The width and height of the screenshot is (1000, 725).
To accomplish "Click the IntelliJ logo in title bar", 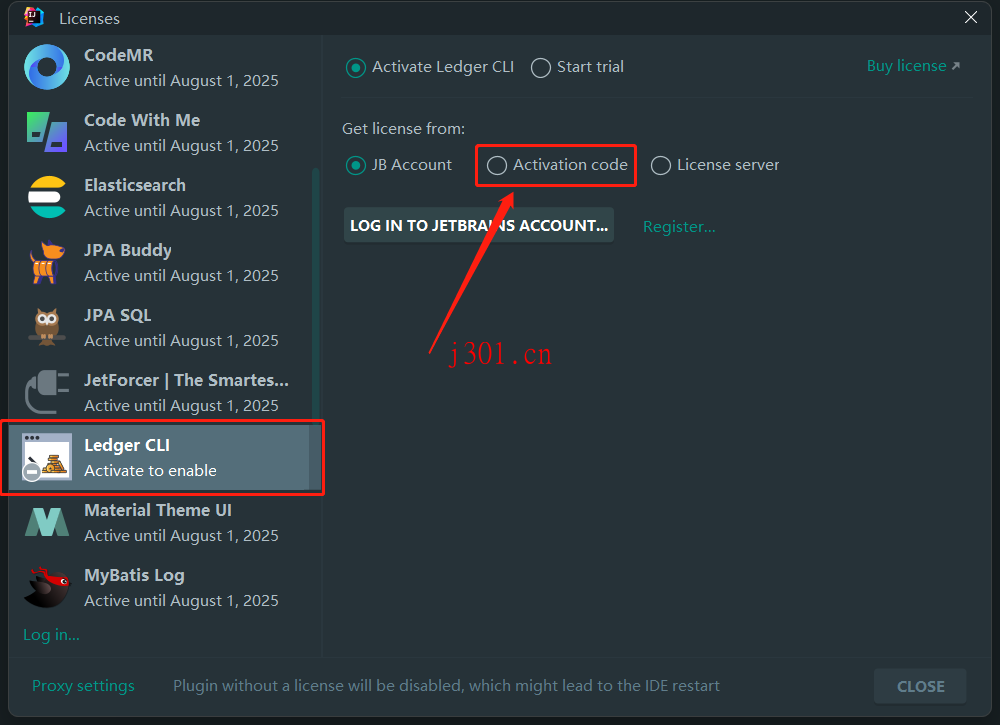I will click(x=34, y=17).
